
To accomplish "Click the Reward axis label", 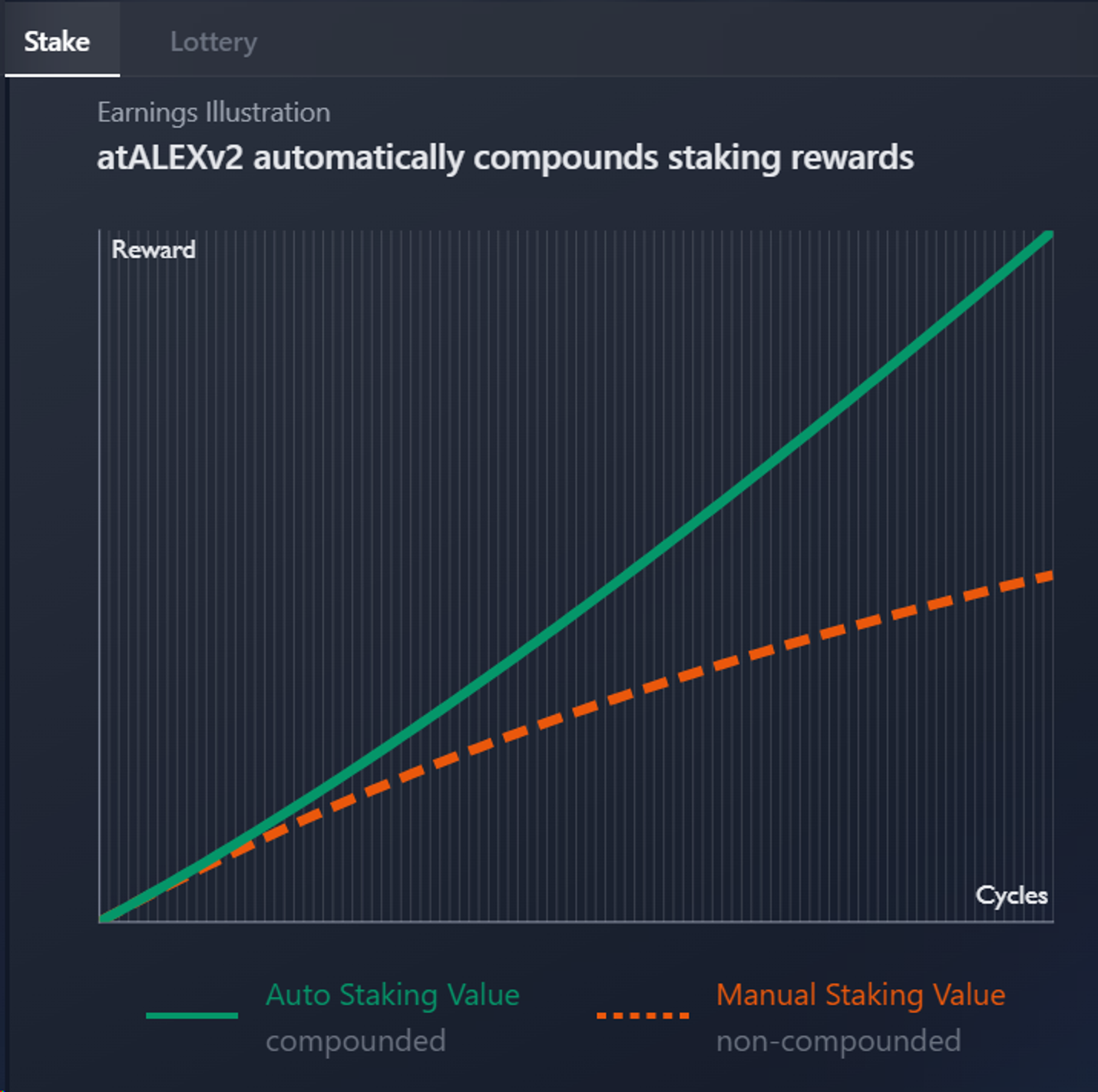I will pyautogui.click(x=154, y=249).
